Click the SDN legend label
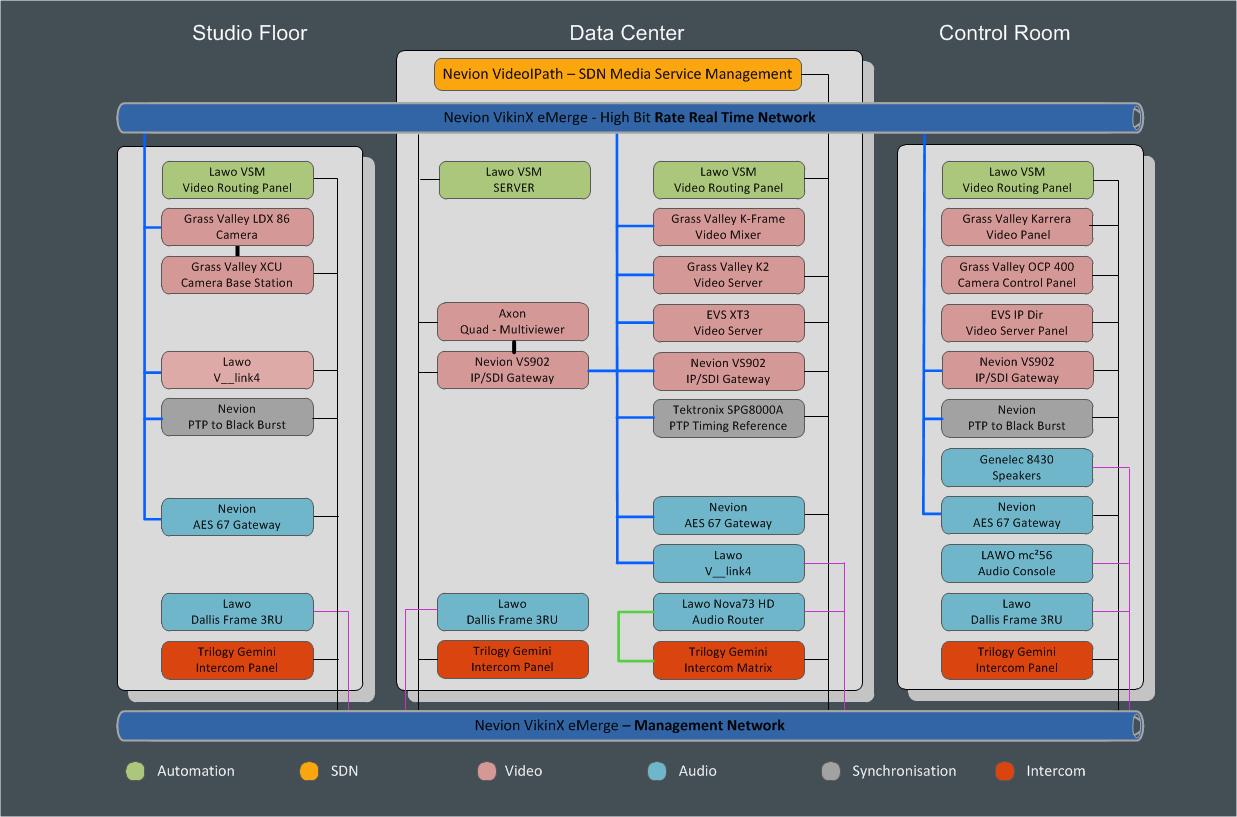This screenshot has height=817, width=1237. (344, 771)
